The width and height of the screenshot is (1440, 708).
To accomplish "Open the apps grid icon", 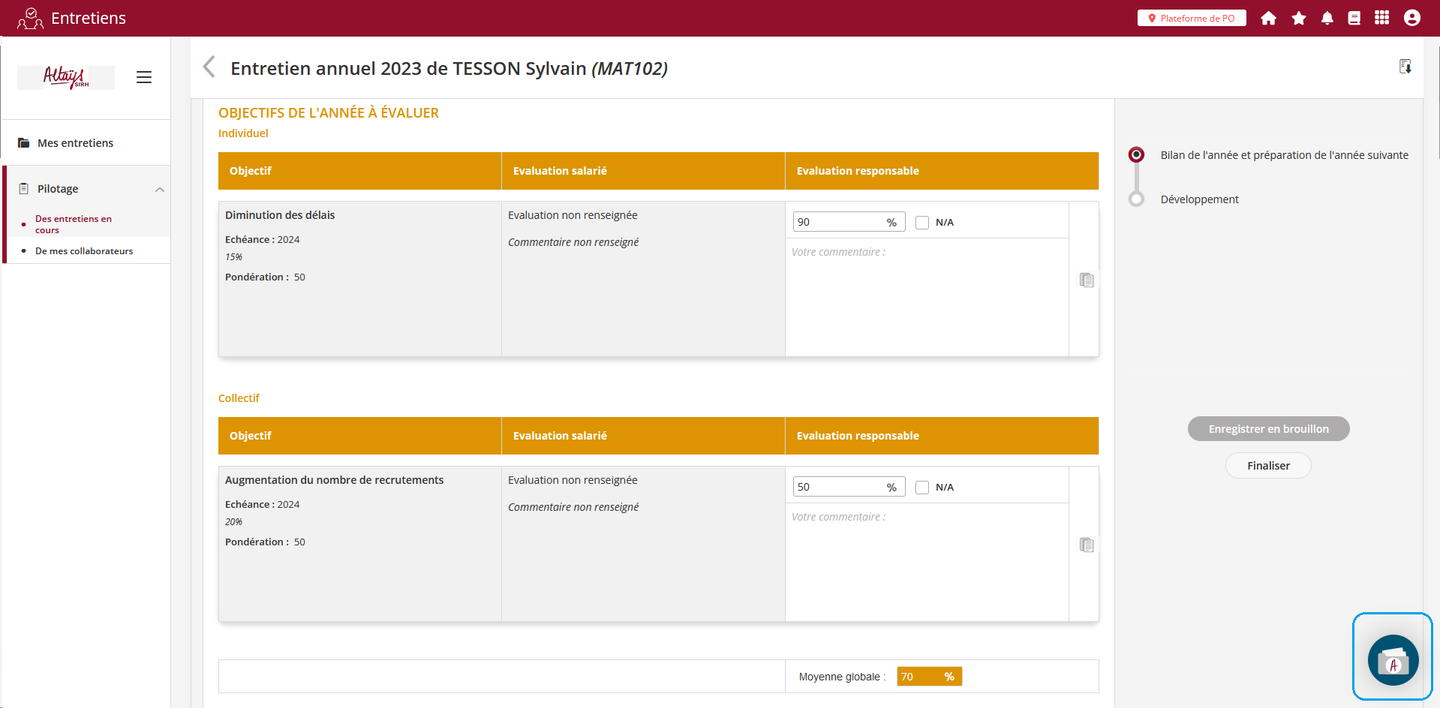I will (x=1382, y=18).
